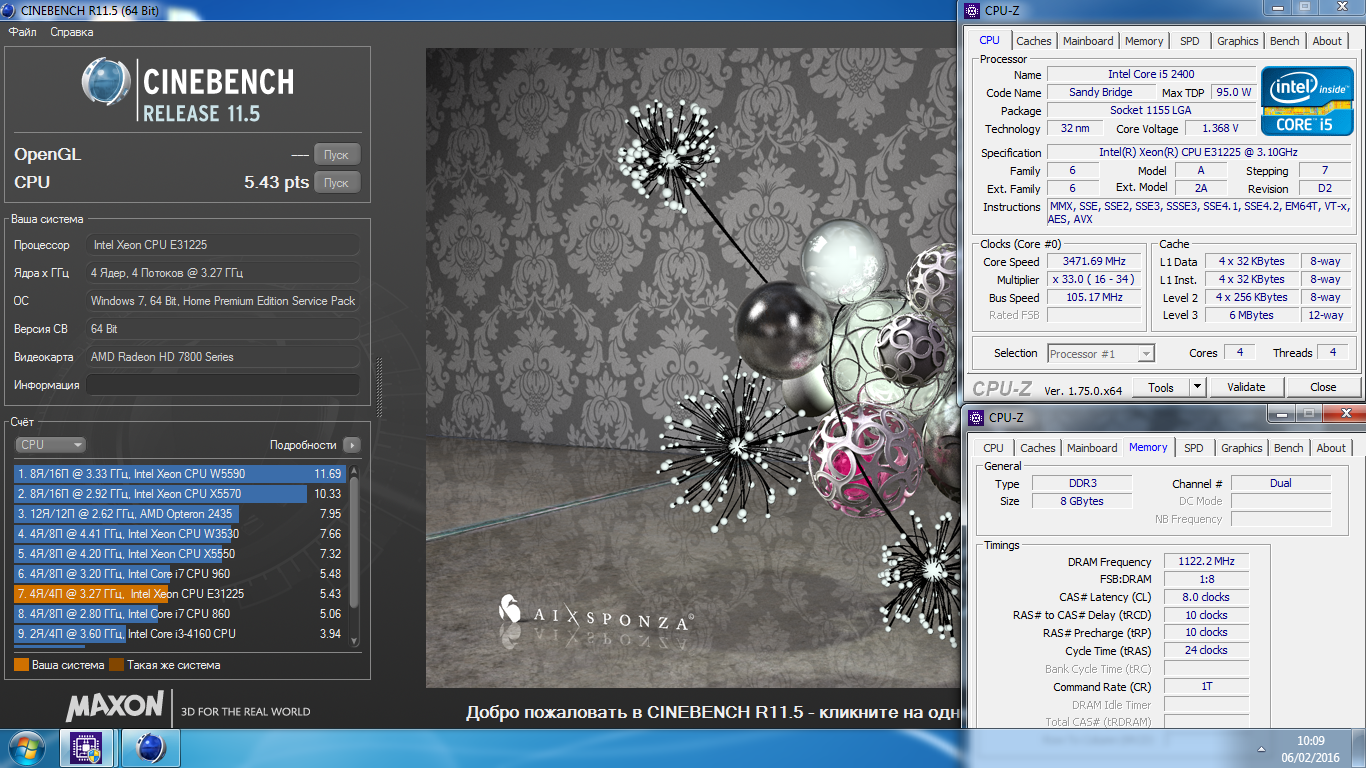The image size is (1366, 768).
Task: Open Bench tab in lower CPU-Z window
Action: (x=1289, y=448)
